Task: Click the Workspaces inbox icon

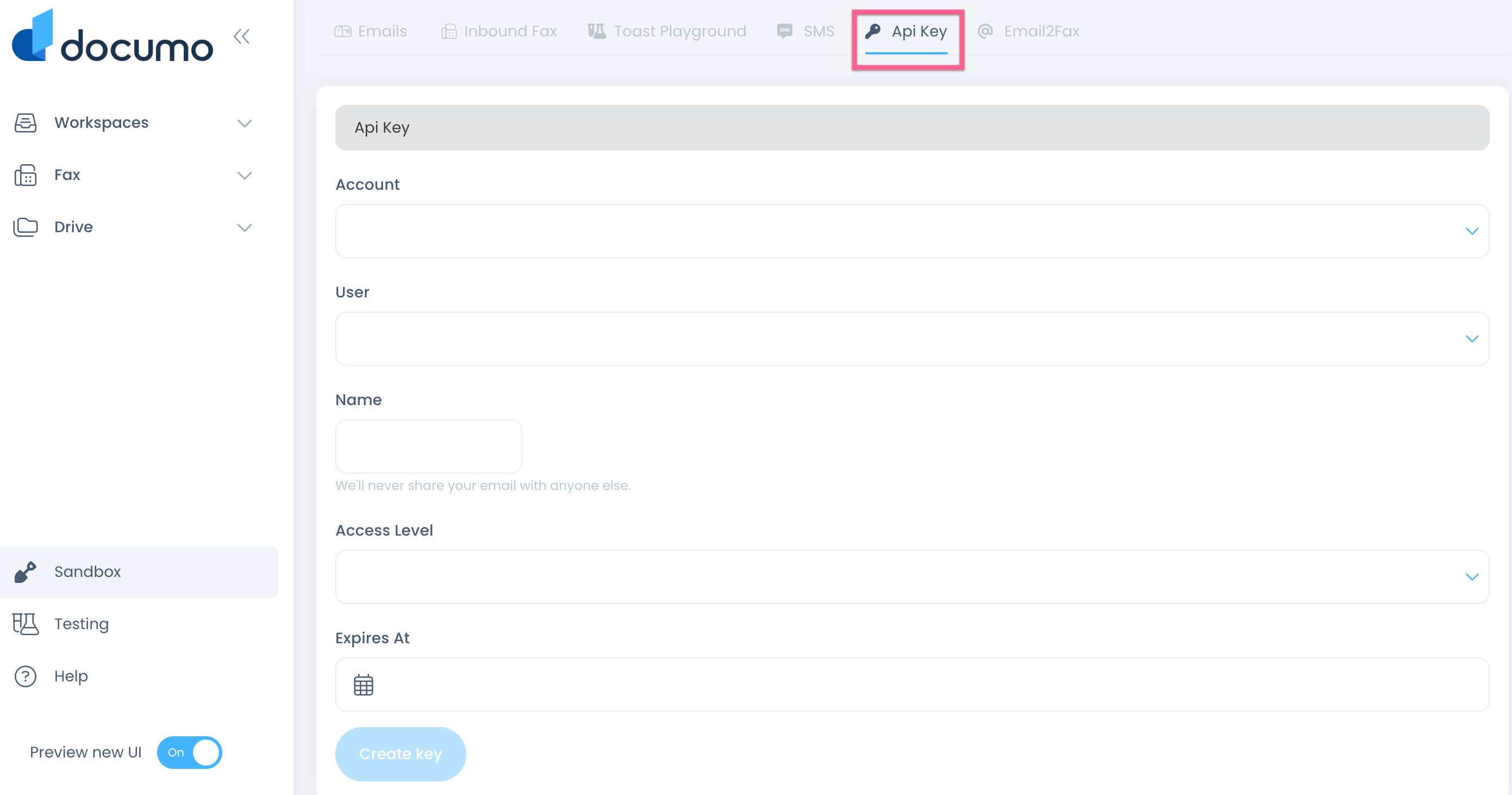Action: pos(25,123)
